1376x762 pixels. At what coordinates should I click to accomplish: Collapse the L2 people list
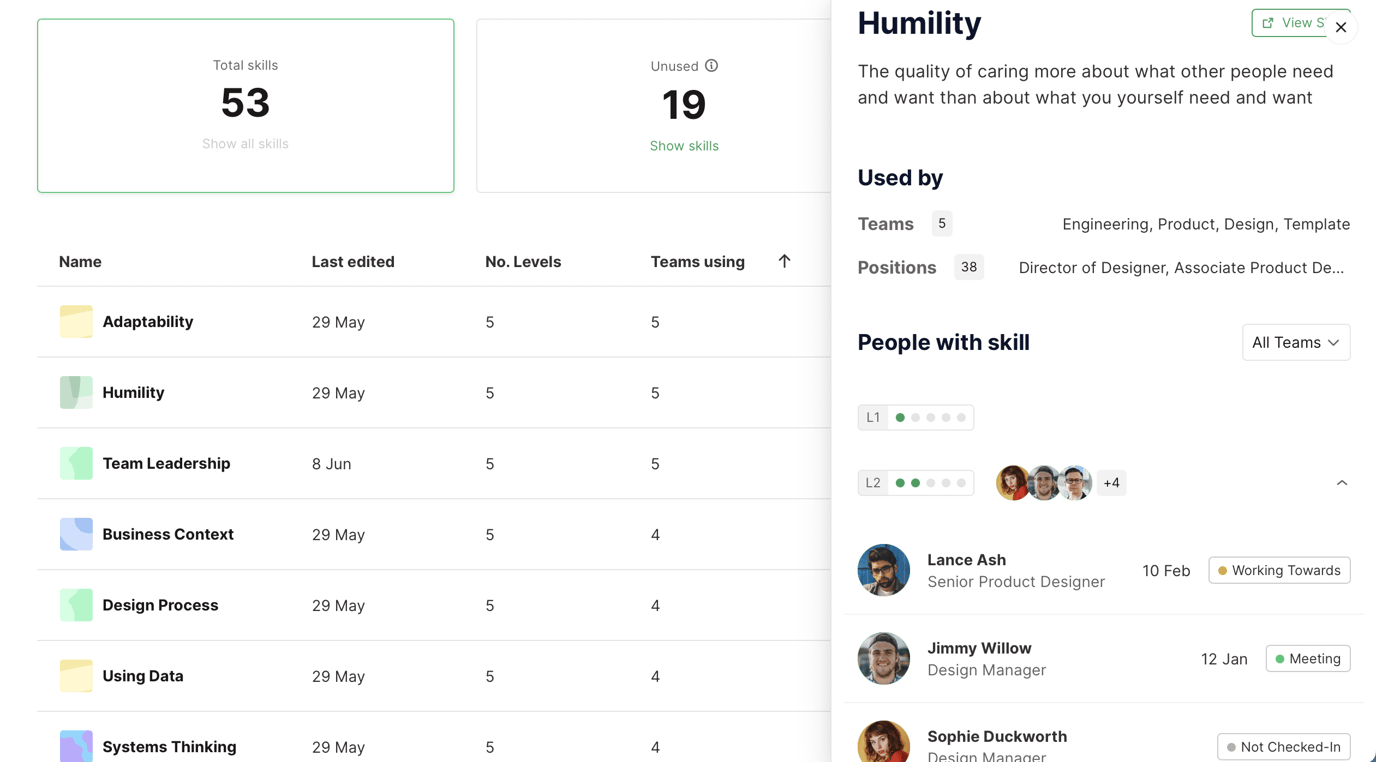pos(1342,482)
